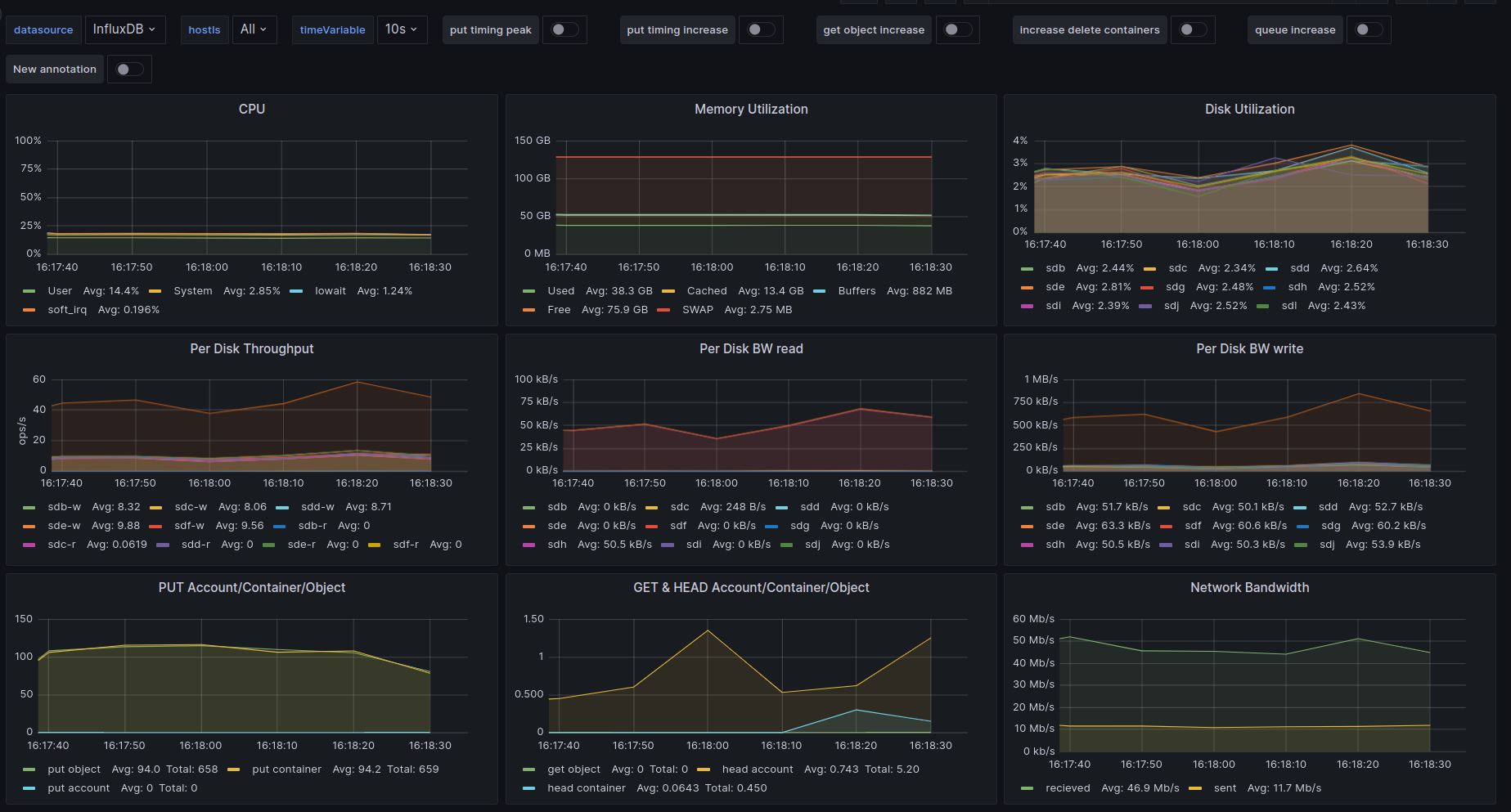The width and height of the screenshot is (1511, 812).
Task: Open the Network Bandwidth panel title menu
Action: 1248,588
